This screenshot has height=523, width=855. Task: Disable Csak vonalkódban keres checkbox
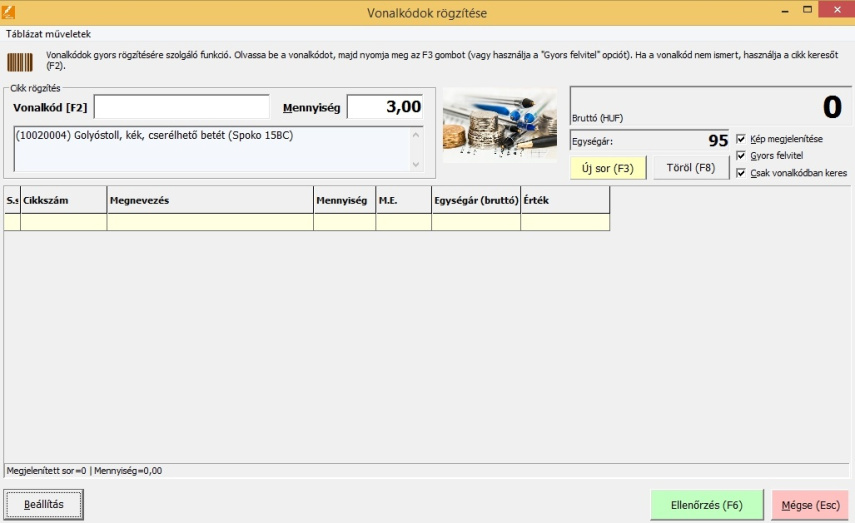tap(741, 173)
